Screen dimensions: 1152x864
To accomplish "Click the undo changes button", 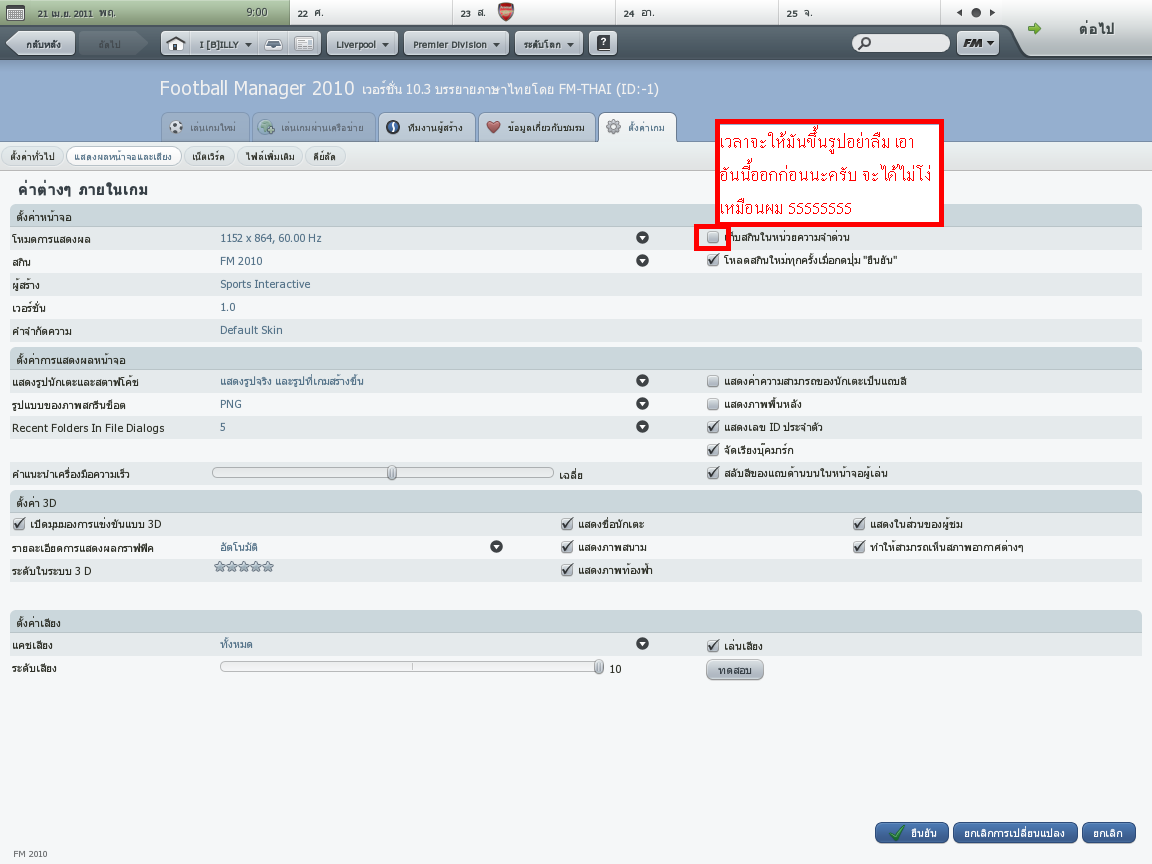I will click(x=1015, y=833).
